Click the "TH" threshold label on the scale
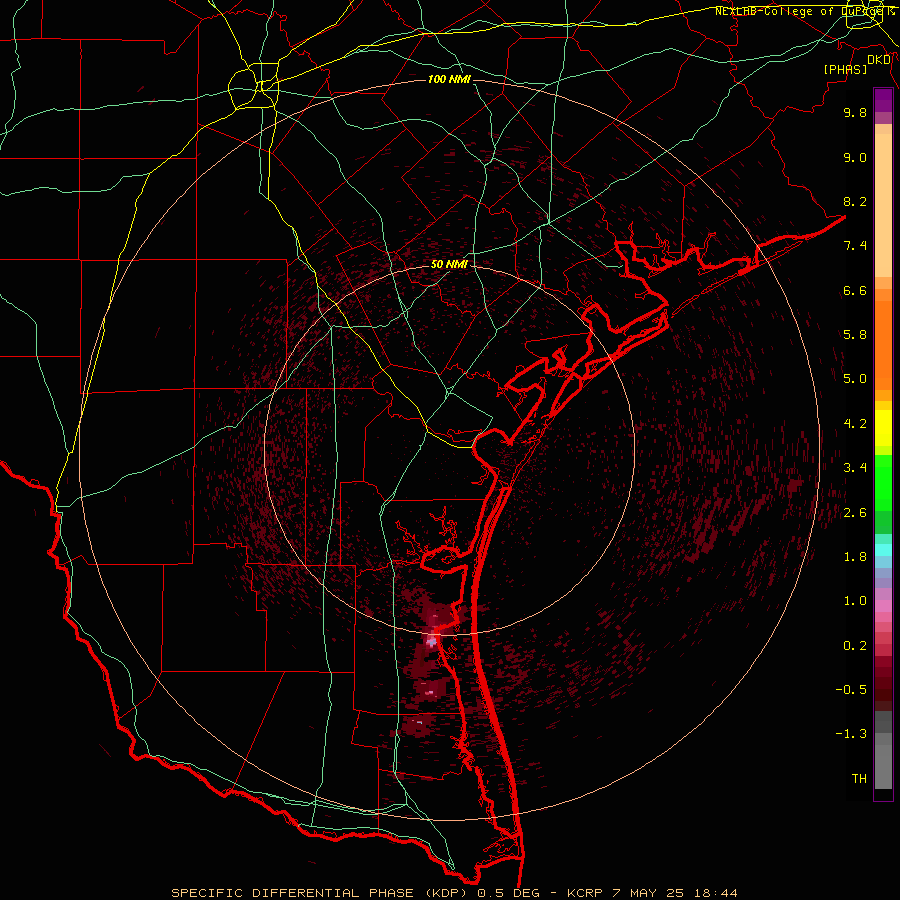 point(859,779)
